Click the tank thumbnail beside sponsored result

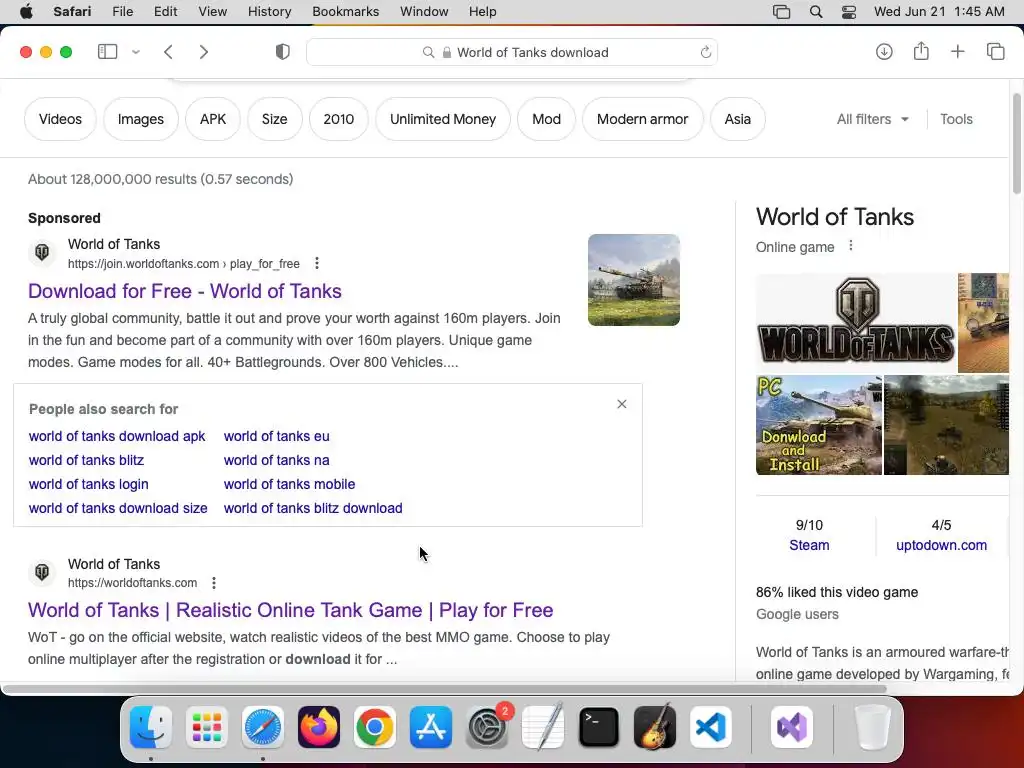point(633,280)
